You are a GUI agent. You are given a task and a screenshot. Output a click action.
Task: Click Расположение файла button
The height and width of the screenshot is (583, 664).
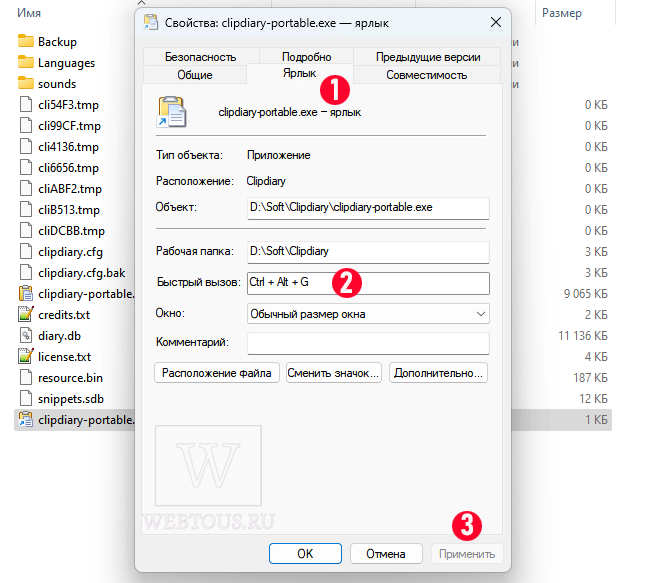click(x=217, y=373)
